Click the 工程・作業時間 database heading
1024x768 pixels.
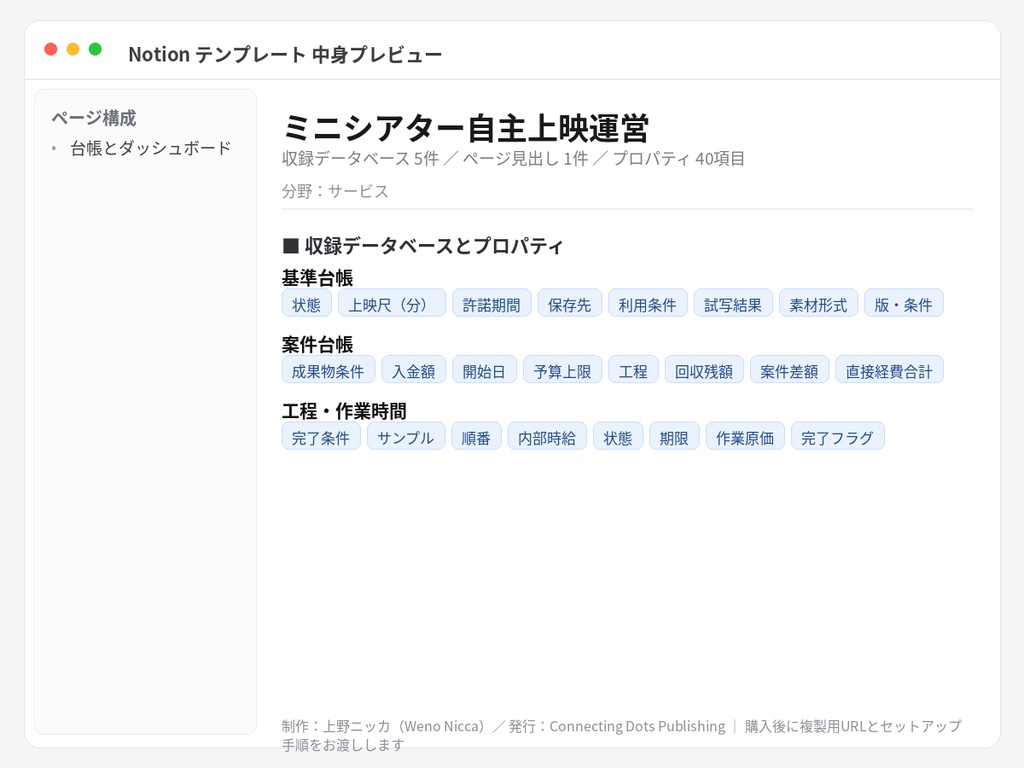tap(344, 411)
